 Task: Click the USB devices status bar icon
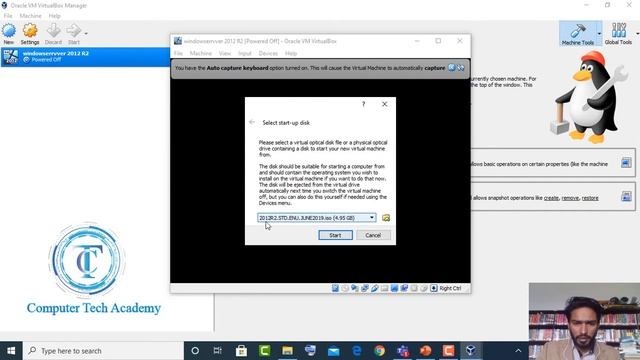tap(375, 288)
